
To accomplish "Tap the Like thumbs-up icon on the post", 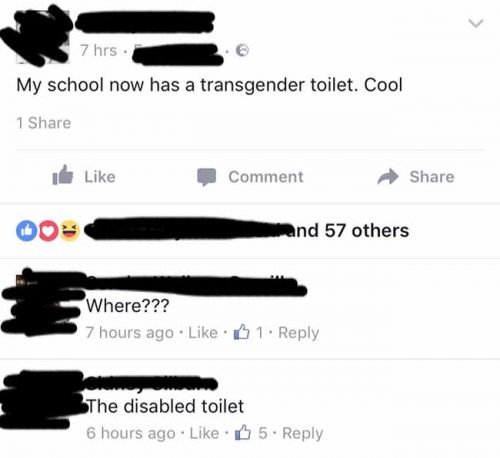I will [62, 175].
